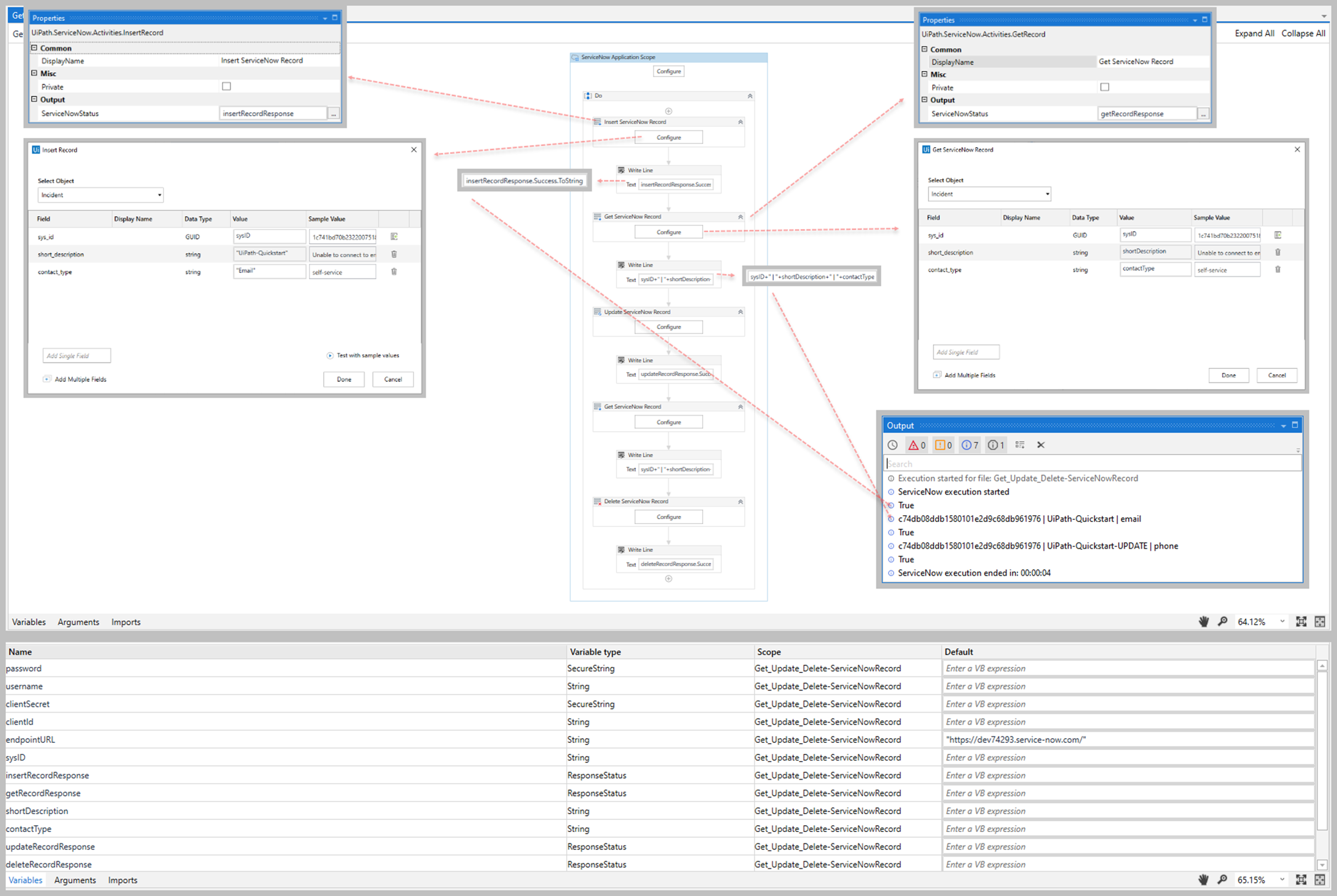Open the Imports tab
The width and height of the screenshot is (1337, 896).
pos(125,622)
